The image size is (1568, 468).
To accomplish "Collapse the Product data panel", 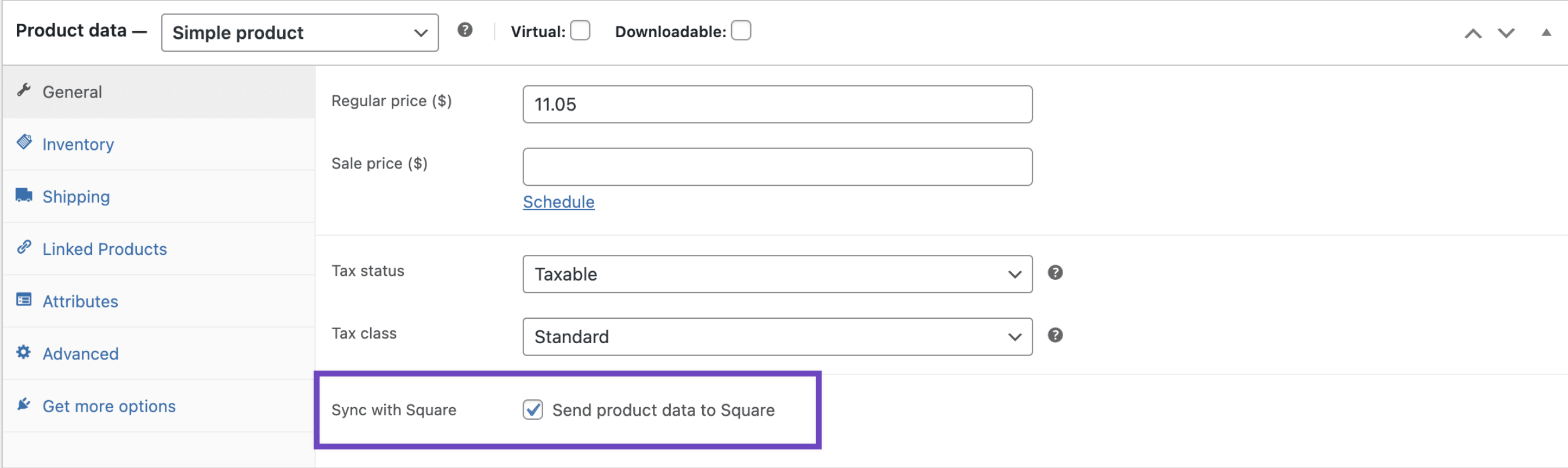I will [x=1545, y=33].
